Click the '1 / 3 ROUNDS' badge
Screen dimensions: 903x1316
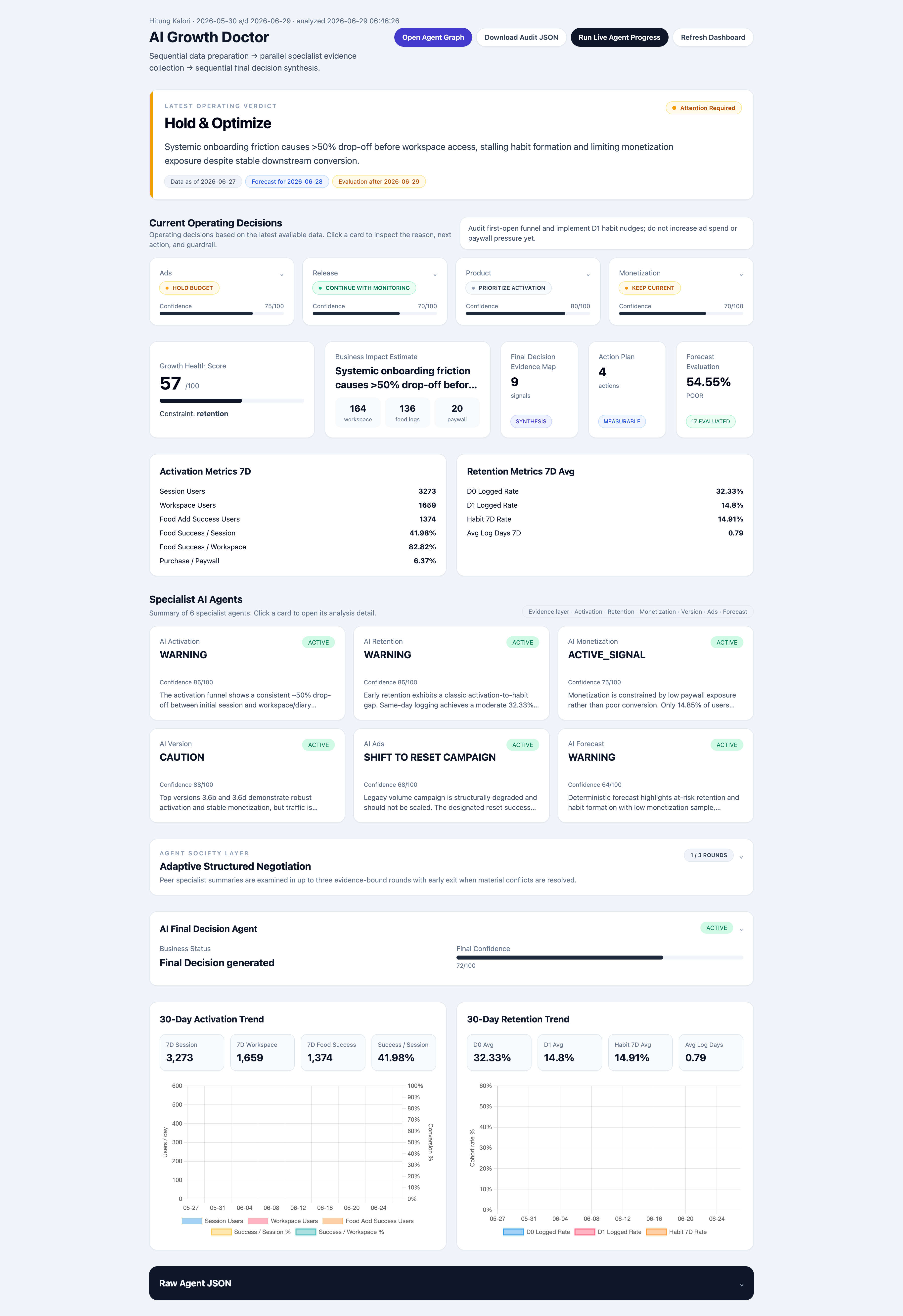[x=708, y=856]
